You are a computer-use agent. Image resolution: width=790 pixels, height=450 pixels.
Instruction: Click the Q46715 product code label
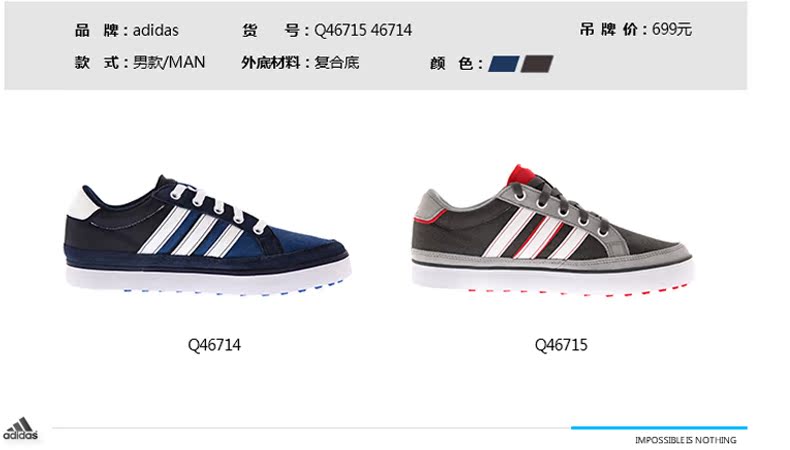[x=561, y=345]
